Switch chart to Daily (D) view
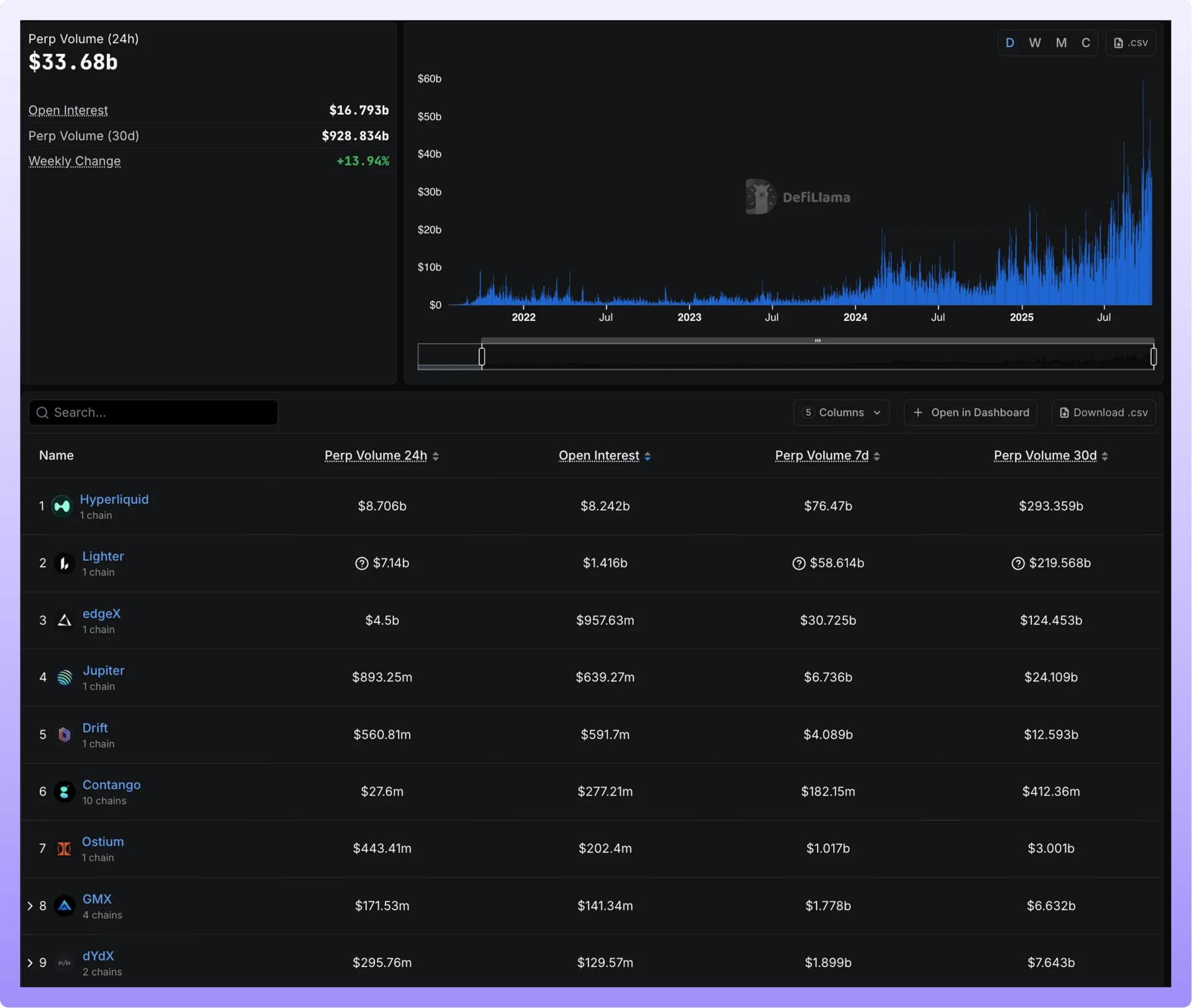This screenshot has width=1192, height=1008. [x=1009, y=43]
